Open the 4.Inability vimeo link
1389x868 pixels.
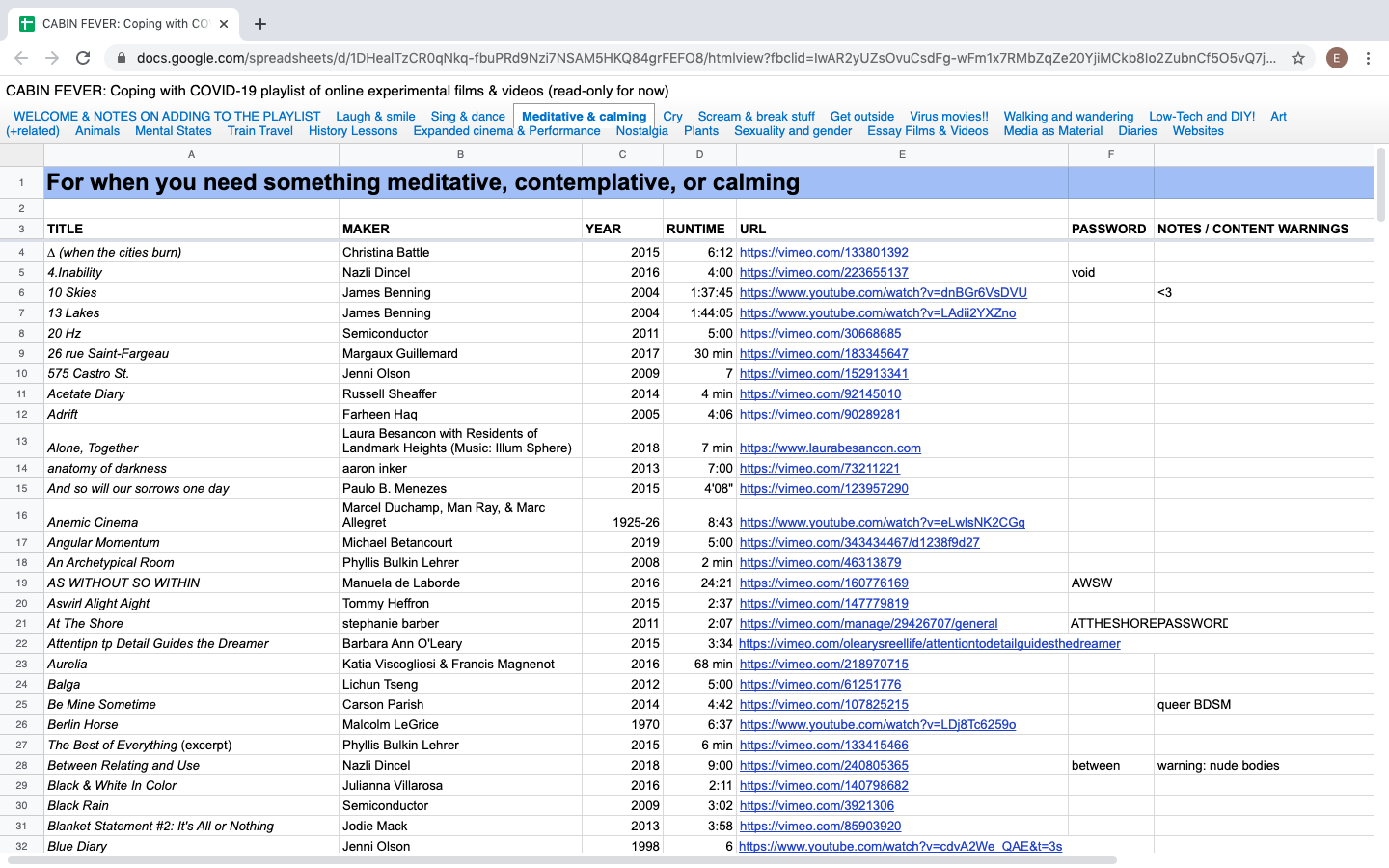[824, 273]
